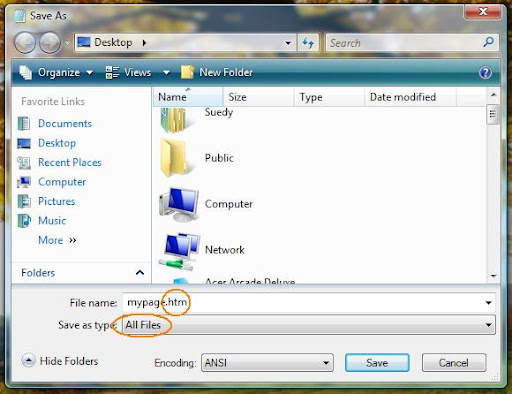Click the magnifier icon in Search box
The height and width of the screenshot is (394, 512).
click(489, 42)
